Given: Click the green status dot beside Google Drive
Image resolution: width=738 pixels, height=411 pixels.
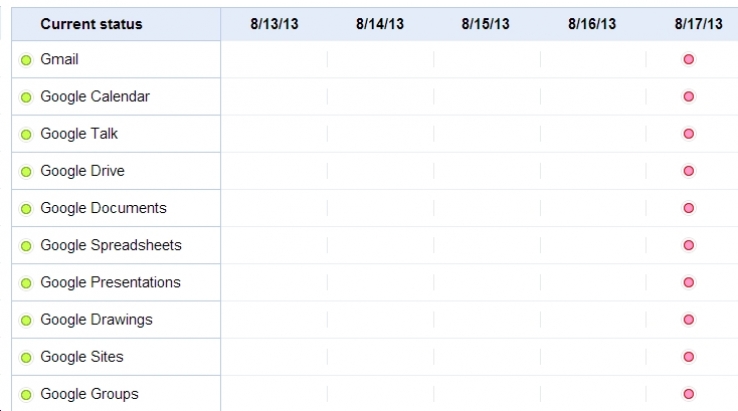Looking at the screenshot, I should [x=26, y=172].
